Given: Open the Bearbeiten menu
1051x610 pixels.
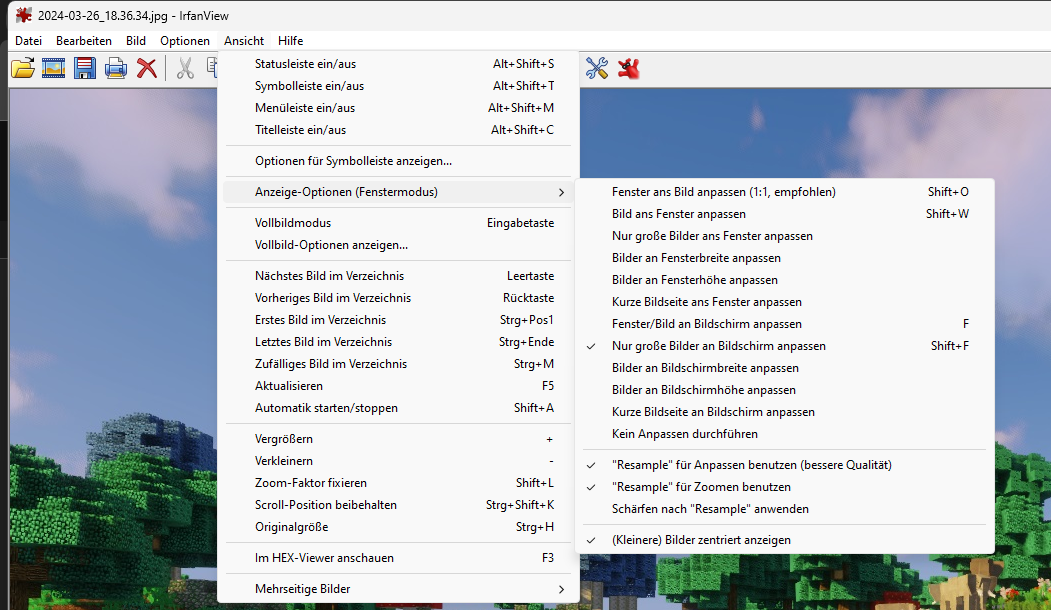Looking at the screenshot, I should tap(84, 41).
